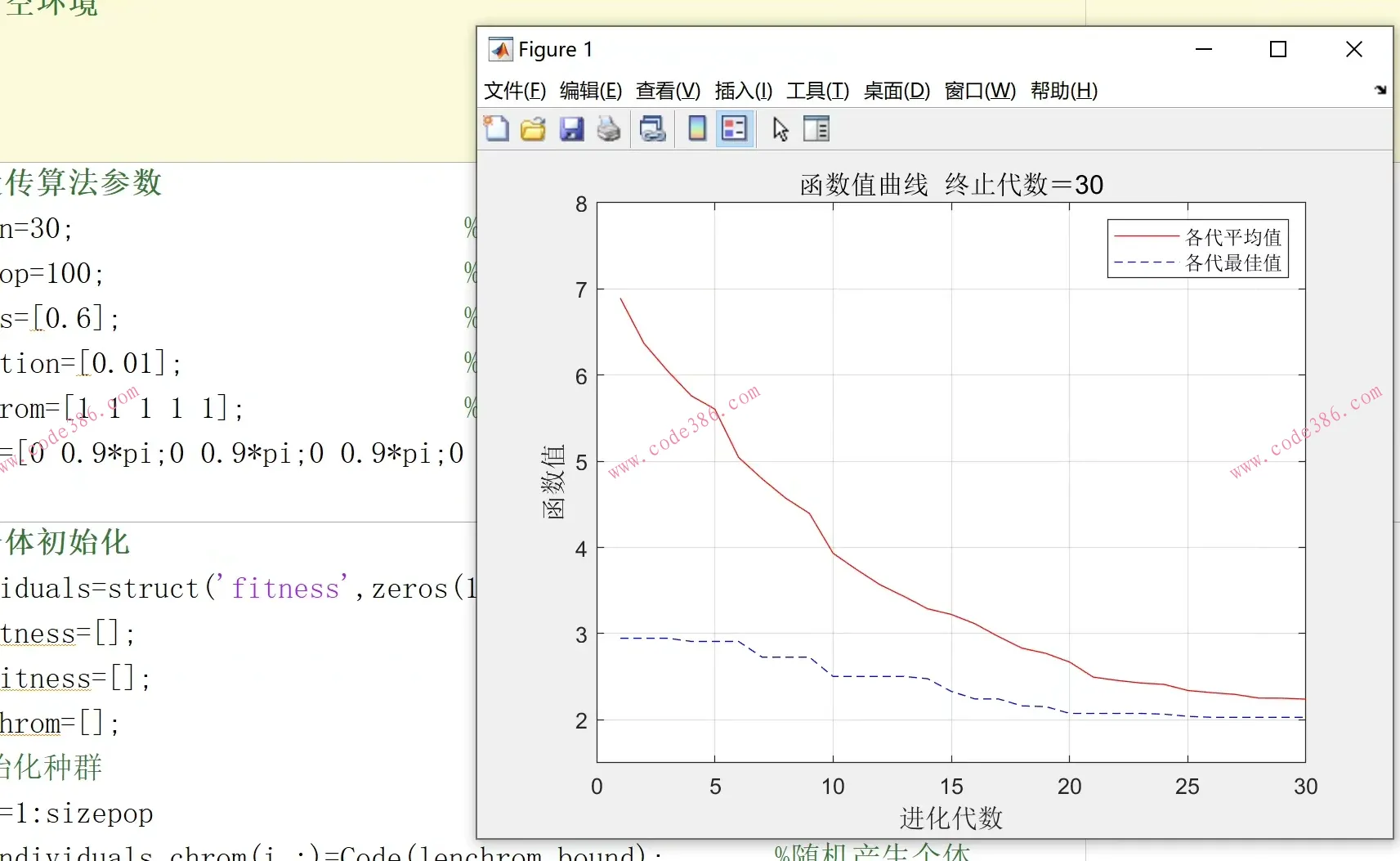Select the 各代平均值 legend entry
This screenshot has width=1400, height=861.
(x=1232, y=237)
